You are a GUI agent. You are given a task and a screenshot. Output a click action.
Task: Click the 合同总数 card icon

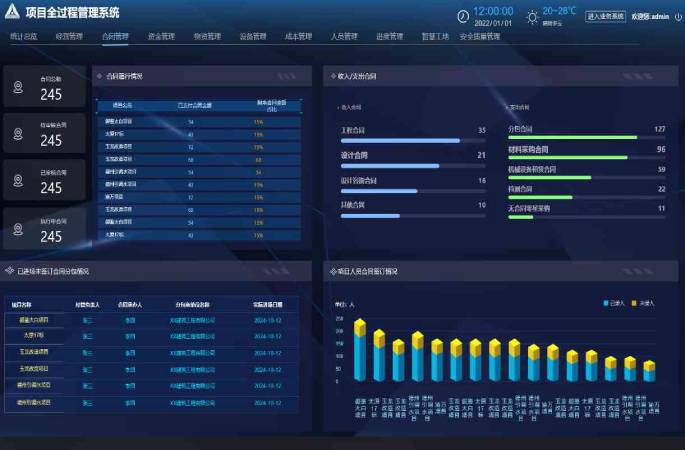[17, 88]
